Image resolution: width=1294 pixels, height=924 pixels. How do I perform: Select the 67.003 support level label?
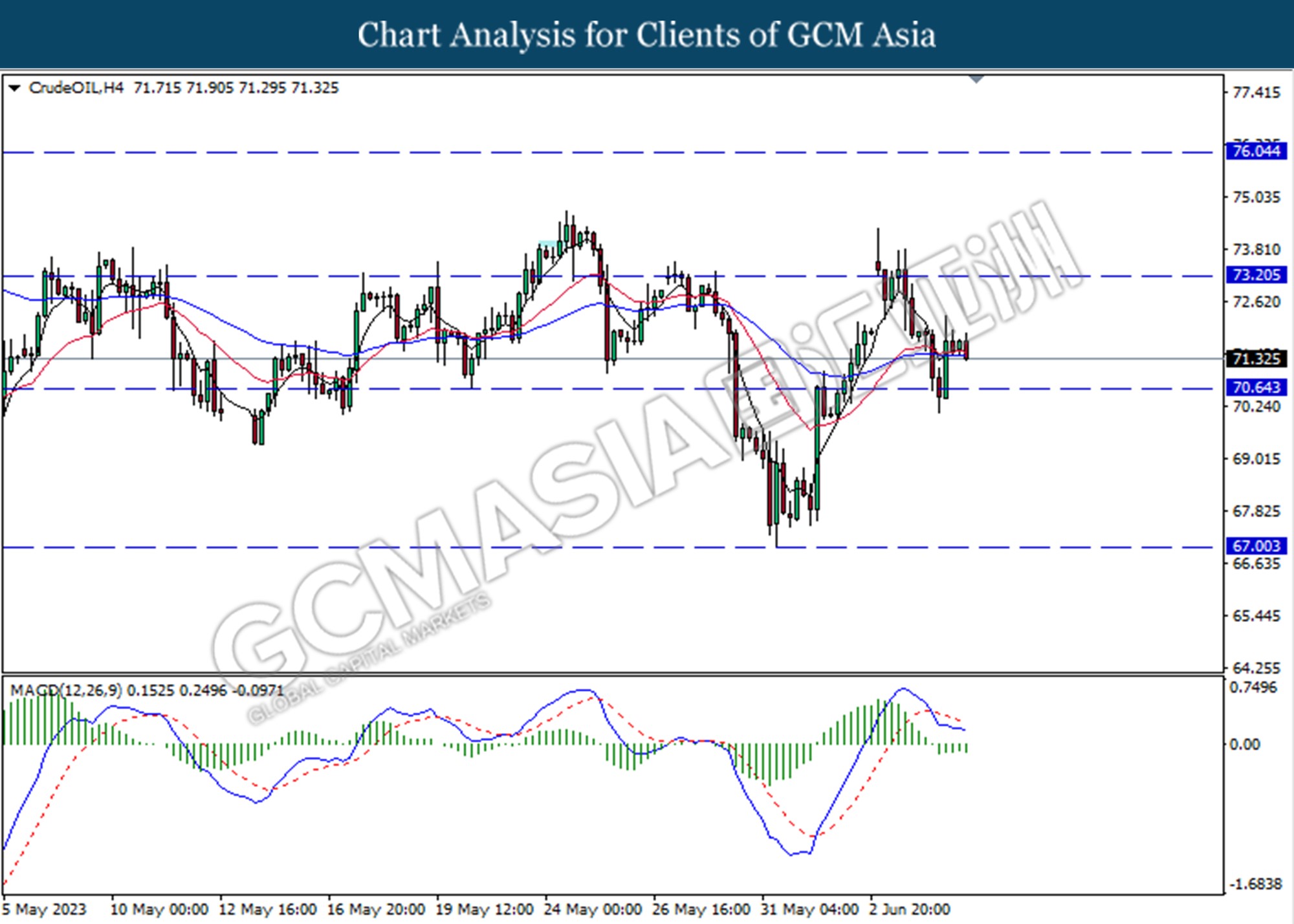[x=1256, y=546]
